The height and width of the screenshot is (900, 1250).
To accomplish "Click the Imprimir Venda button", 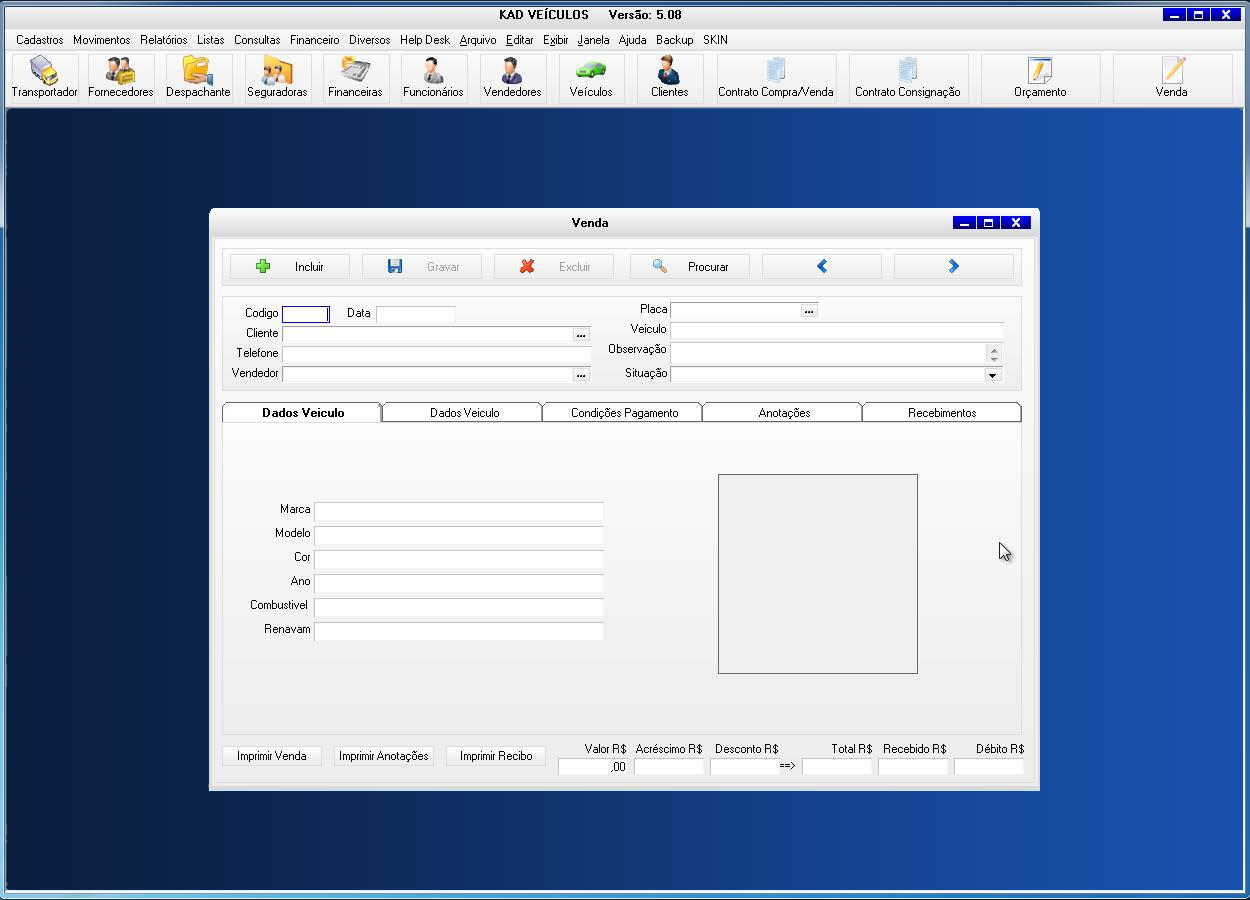I will tap(272, 756).
